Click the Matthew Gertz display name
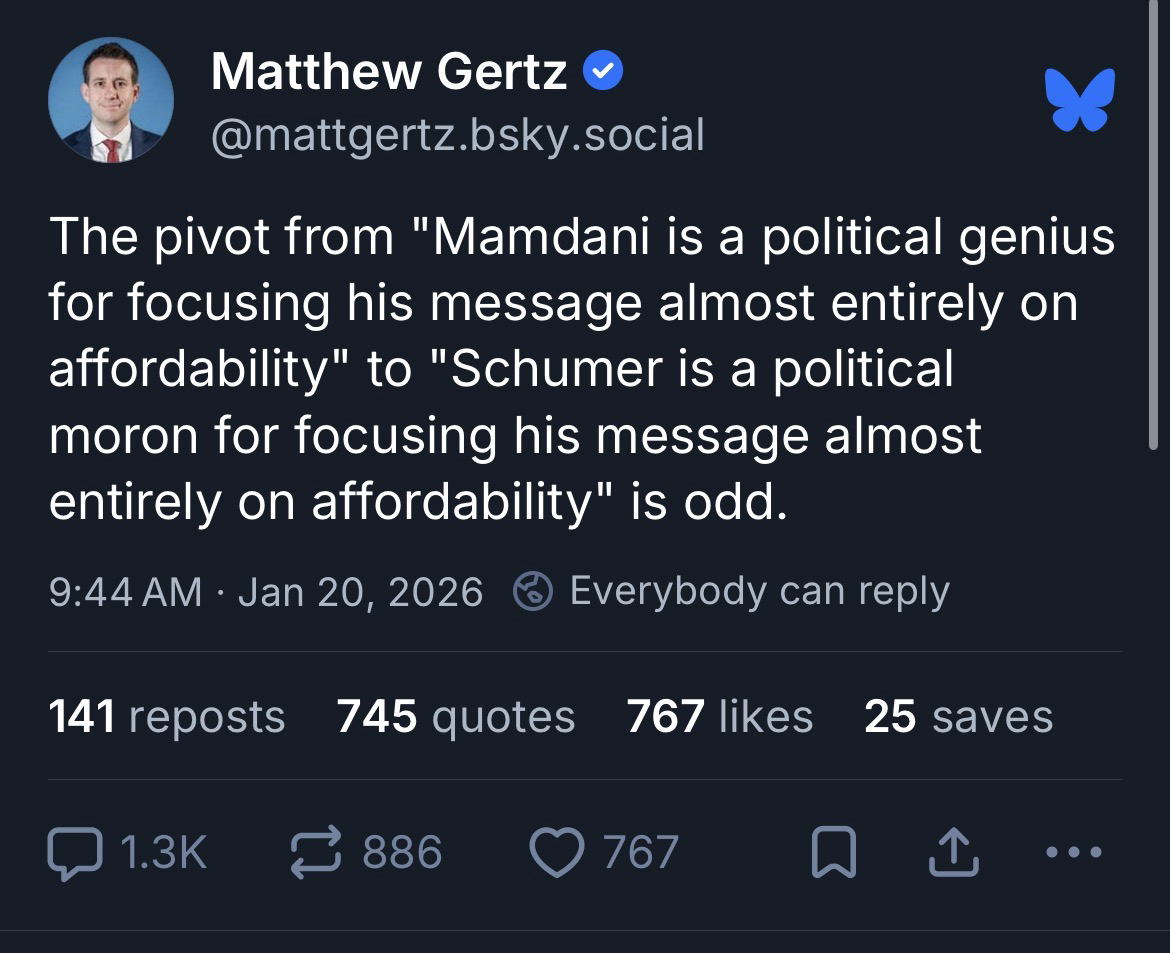The height and width of the screenshot is (953, 1170). point(389,72)
